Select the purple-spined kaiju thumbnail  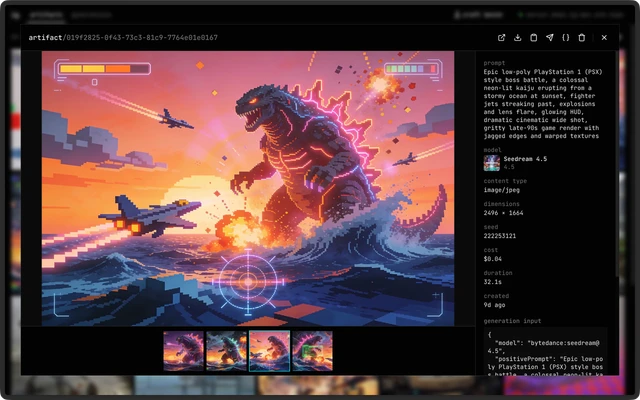184,351
